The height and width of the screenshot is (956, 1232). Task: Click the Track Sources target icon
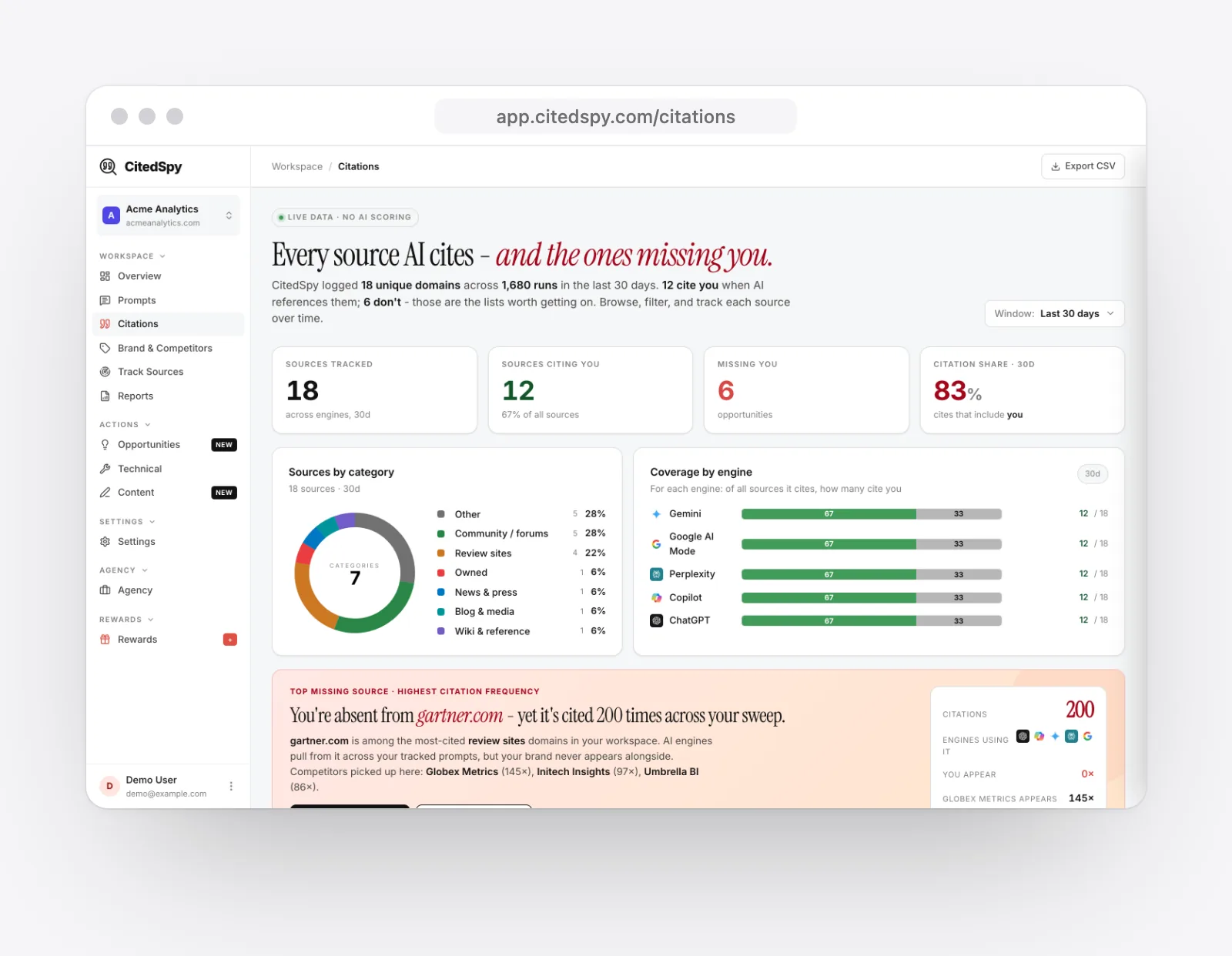pos(105,372)
